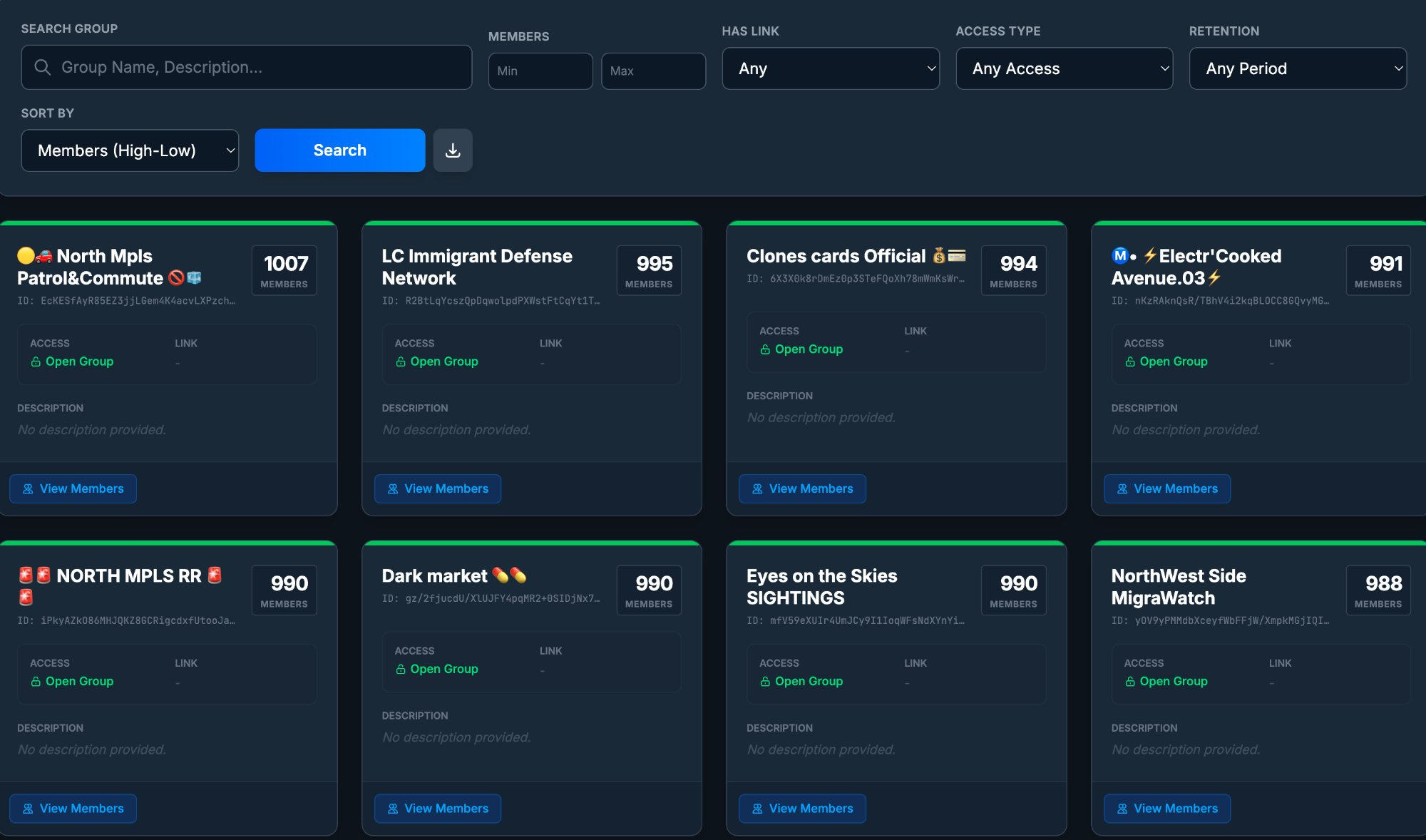The height and width of the screenshot is (840, 1426).
Task: View Members of Electr'Cooked Avenue.03
Action: [x=1166, y=489]
